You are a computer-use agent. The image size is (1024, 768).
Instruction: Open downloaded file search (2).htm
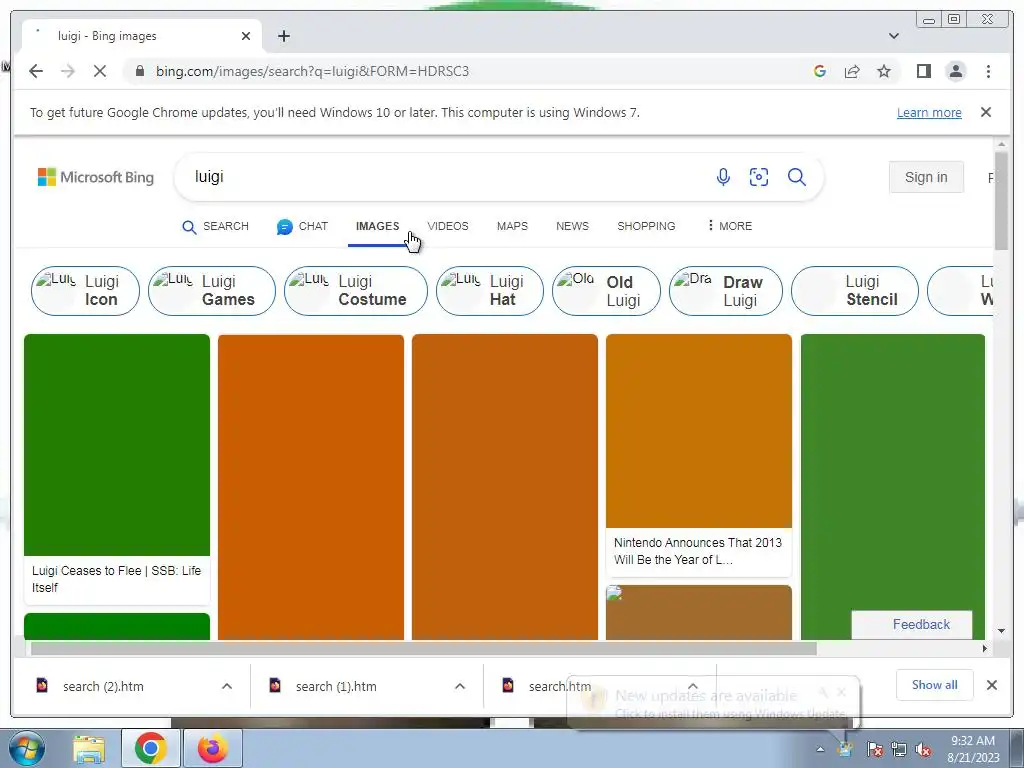point(103,686)
